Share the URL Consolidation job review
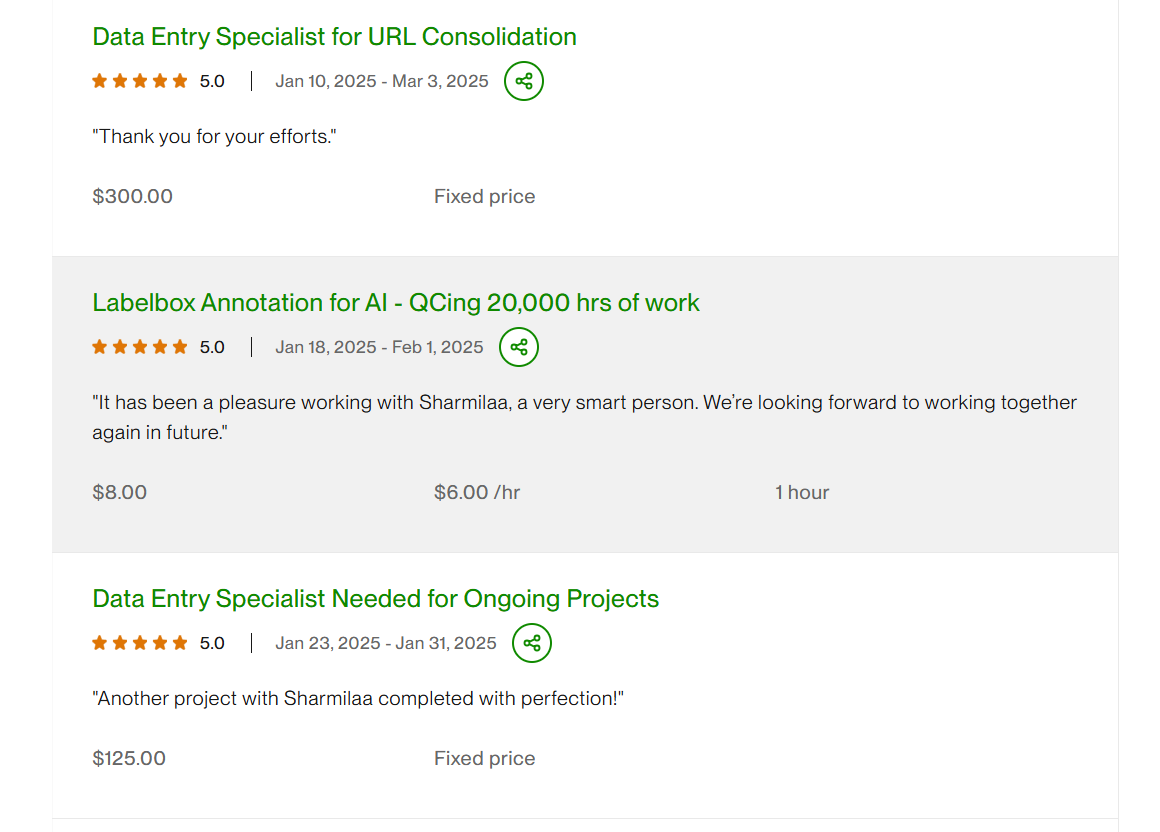 click(x=524, y=81)
